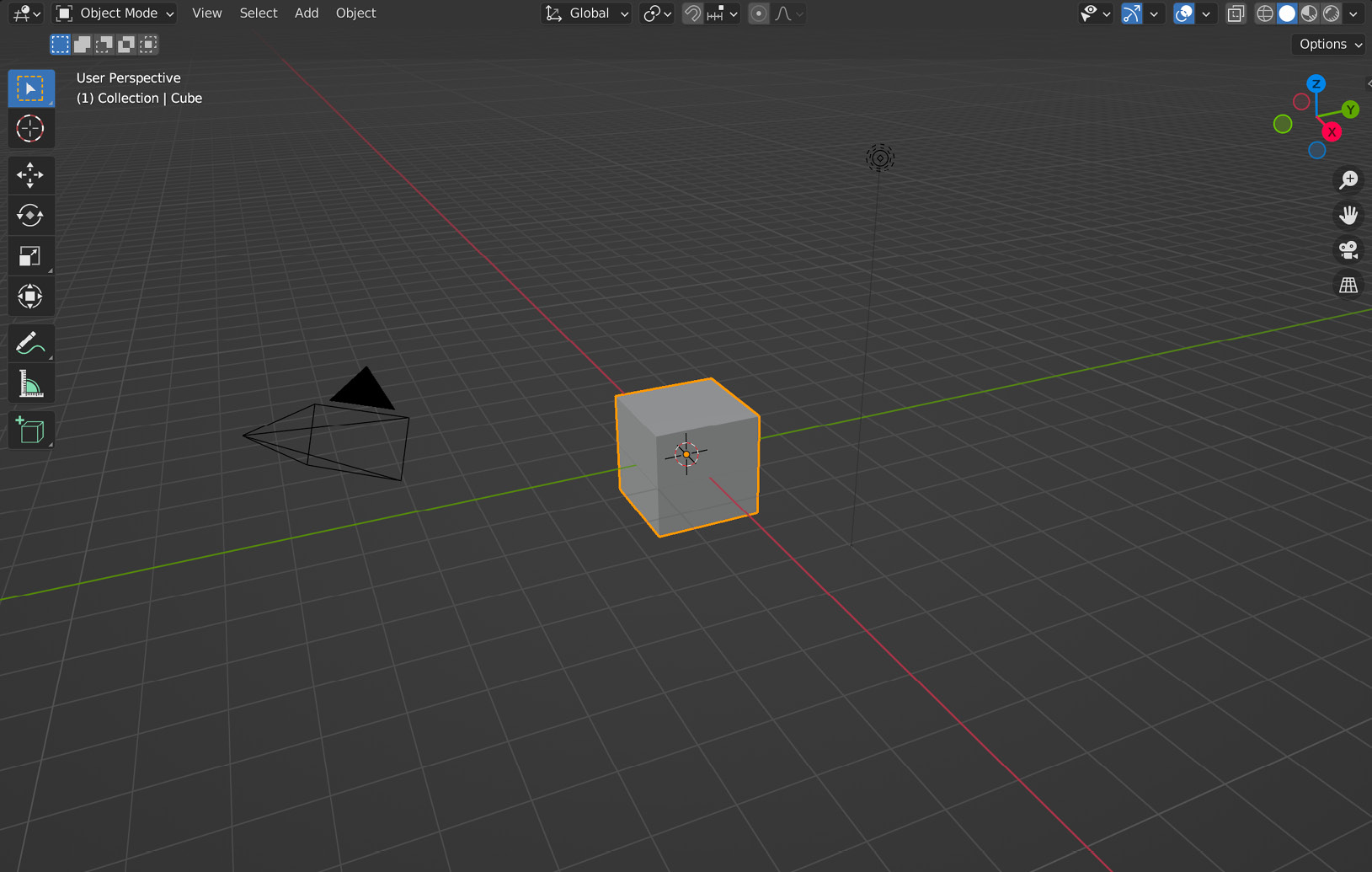Select the Measure tool
Screen dimensions: 1372x872
[x=31, y=383]
